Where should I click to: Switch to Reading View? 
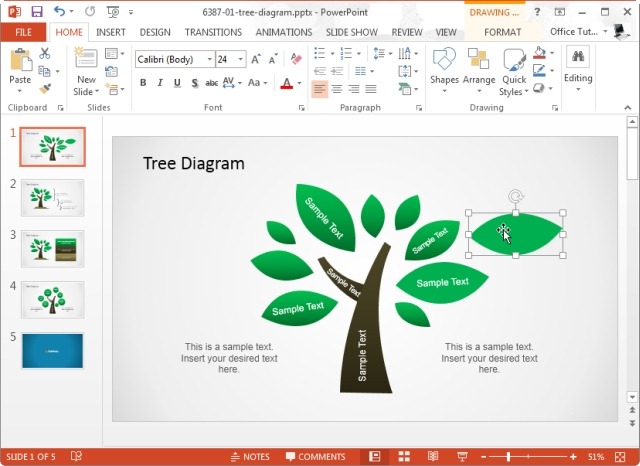point(433,456)
